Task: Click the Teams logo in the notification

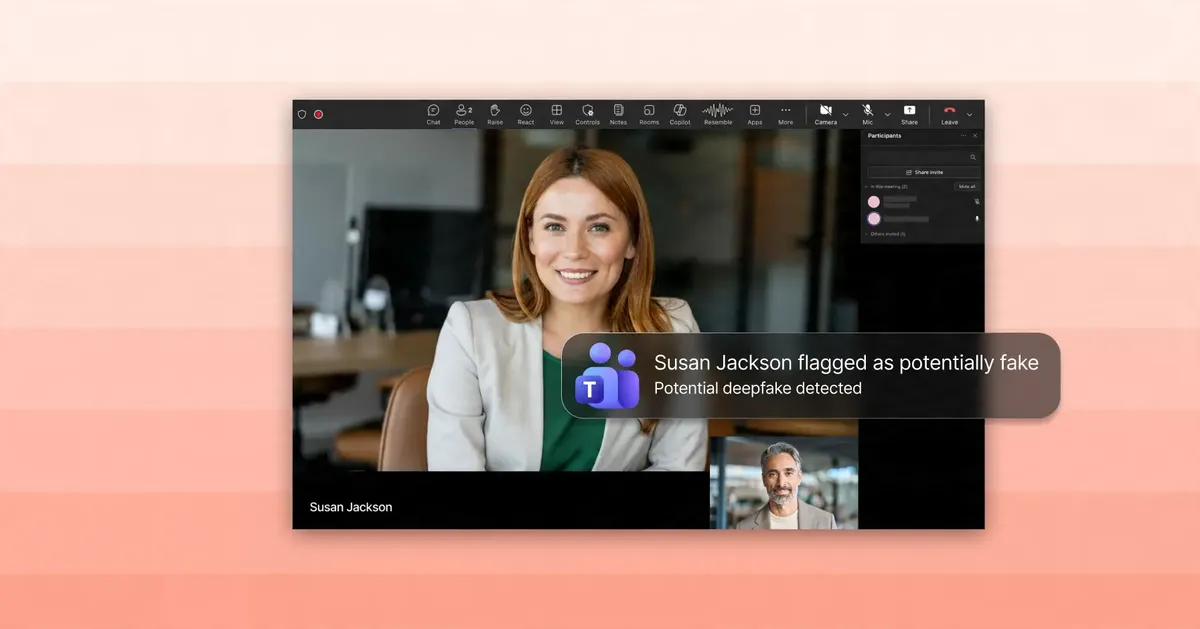Action: (x=608, y=375)
